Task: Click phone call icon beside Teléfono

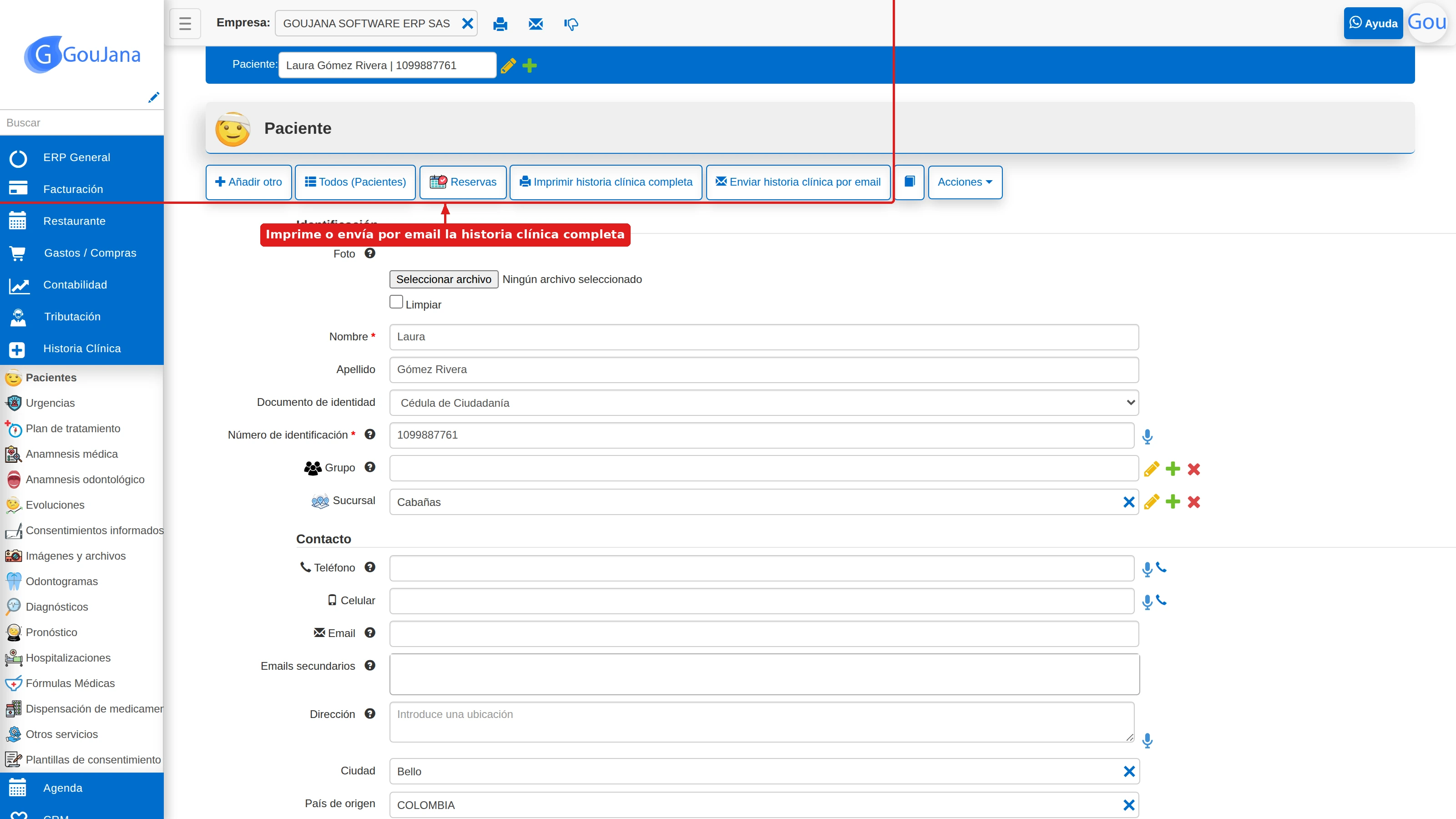Action: click(x=1161, y=567)
